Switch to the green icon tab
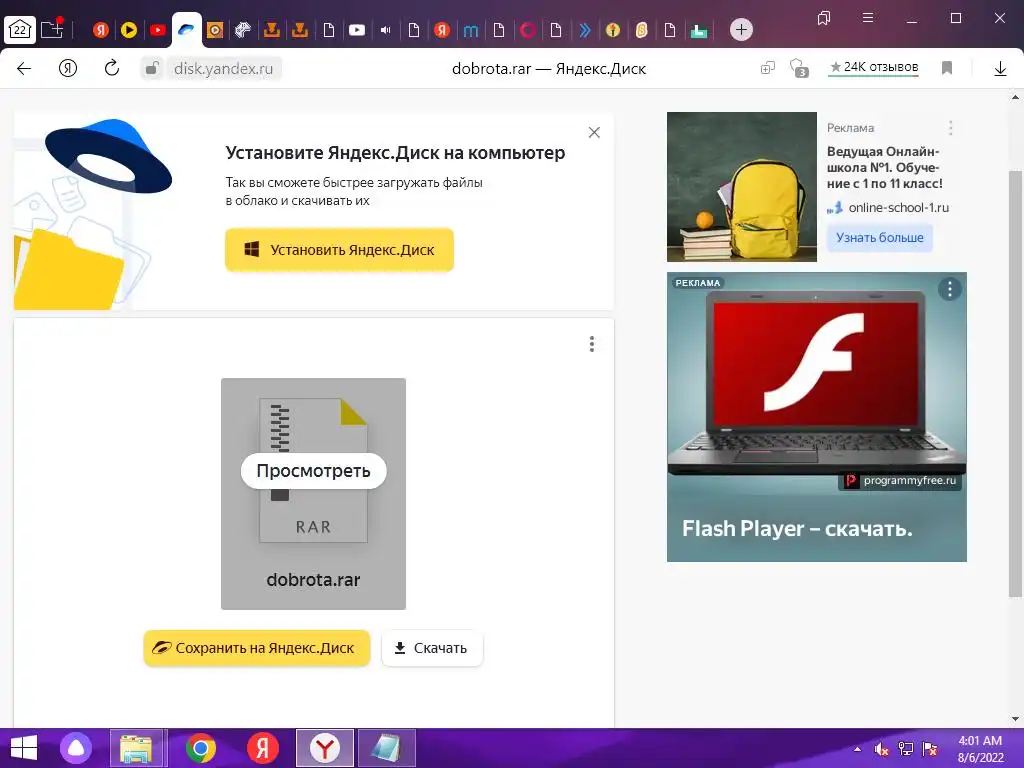Screen dimensions: 1024x768 (x=699, y=30)
